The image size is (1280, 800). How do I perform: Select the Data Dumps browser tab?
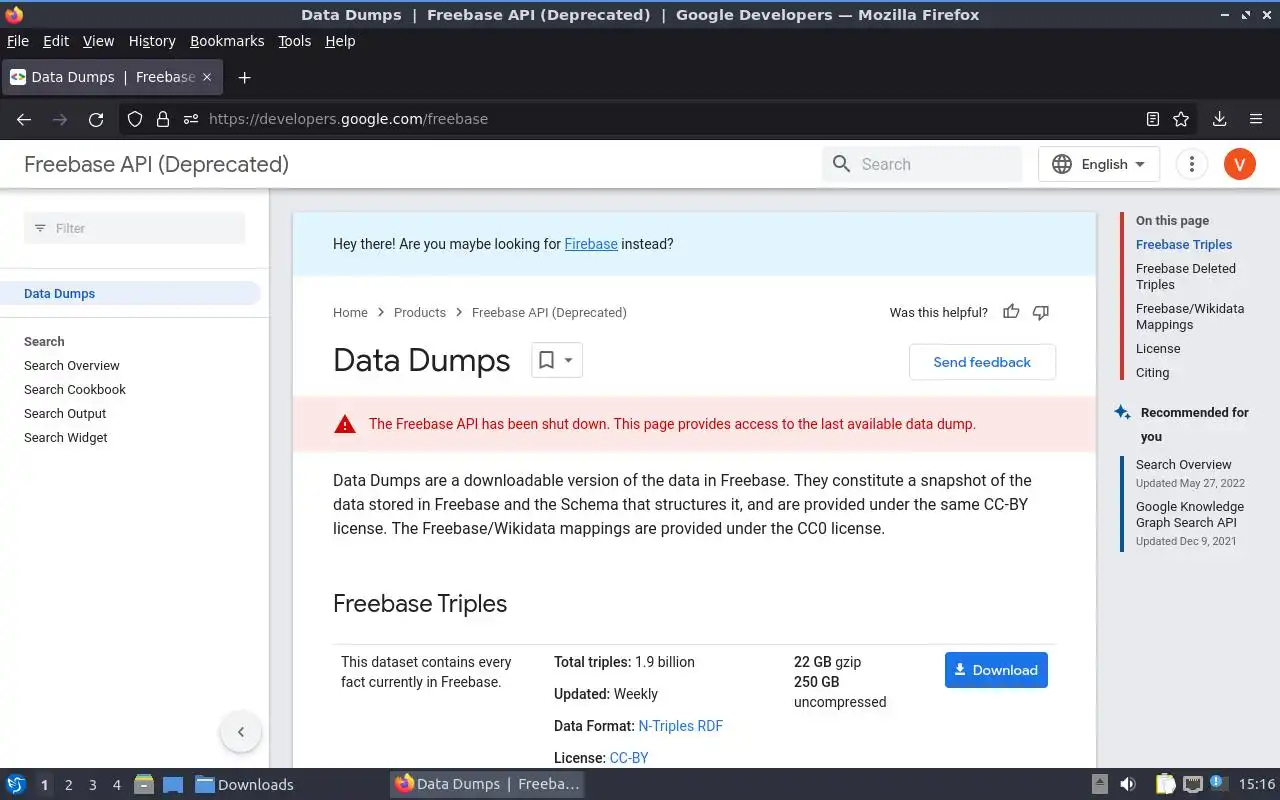pyautogui.click(x=112, y=77)
